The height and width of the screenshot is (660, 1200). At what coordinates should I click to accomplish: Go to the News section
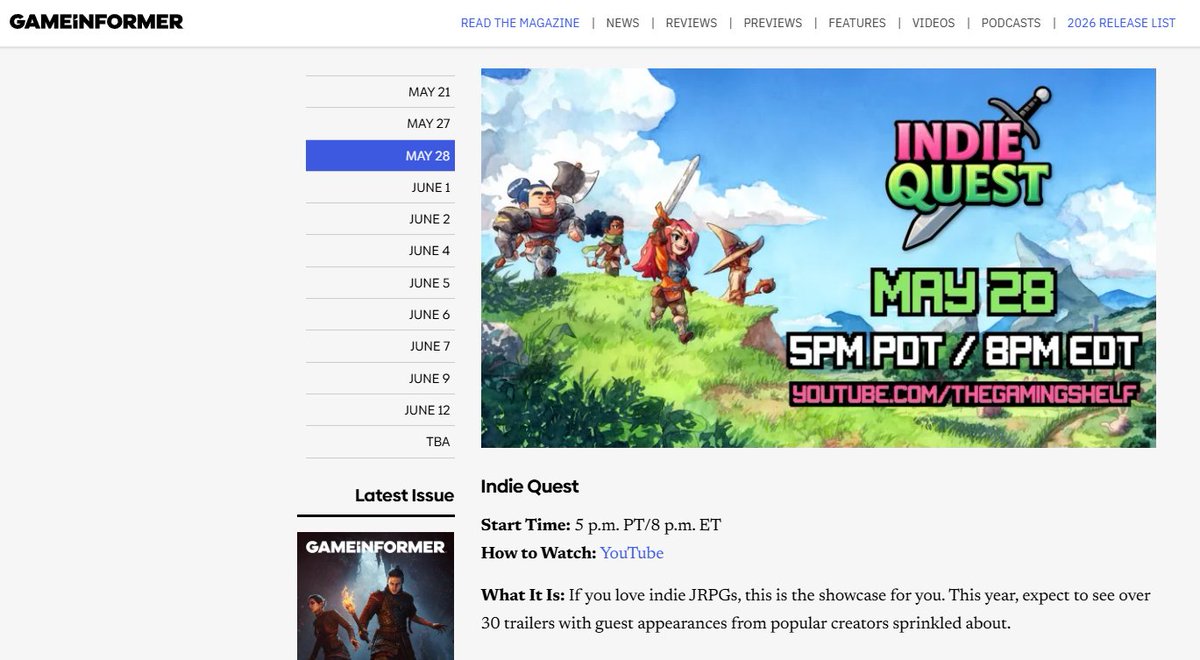tap(622, 23)
